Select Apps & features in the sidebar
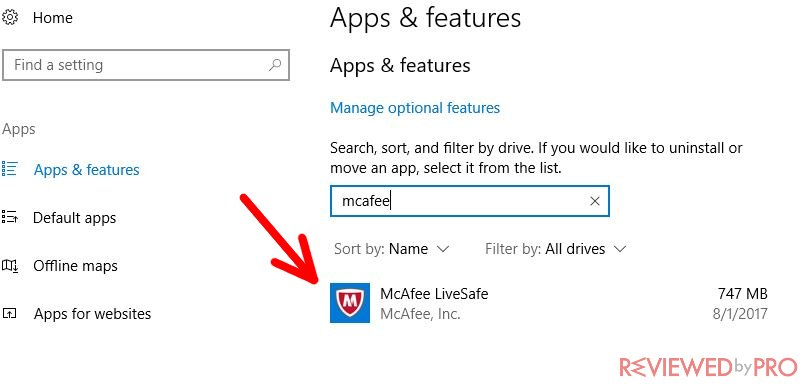The height and width of the screenshot is (387, 810). 87,170
